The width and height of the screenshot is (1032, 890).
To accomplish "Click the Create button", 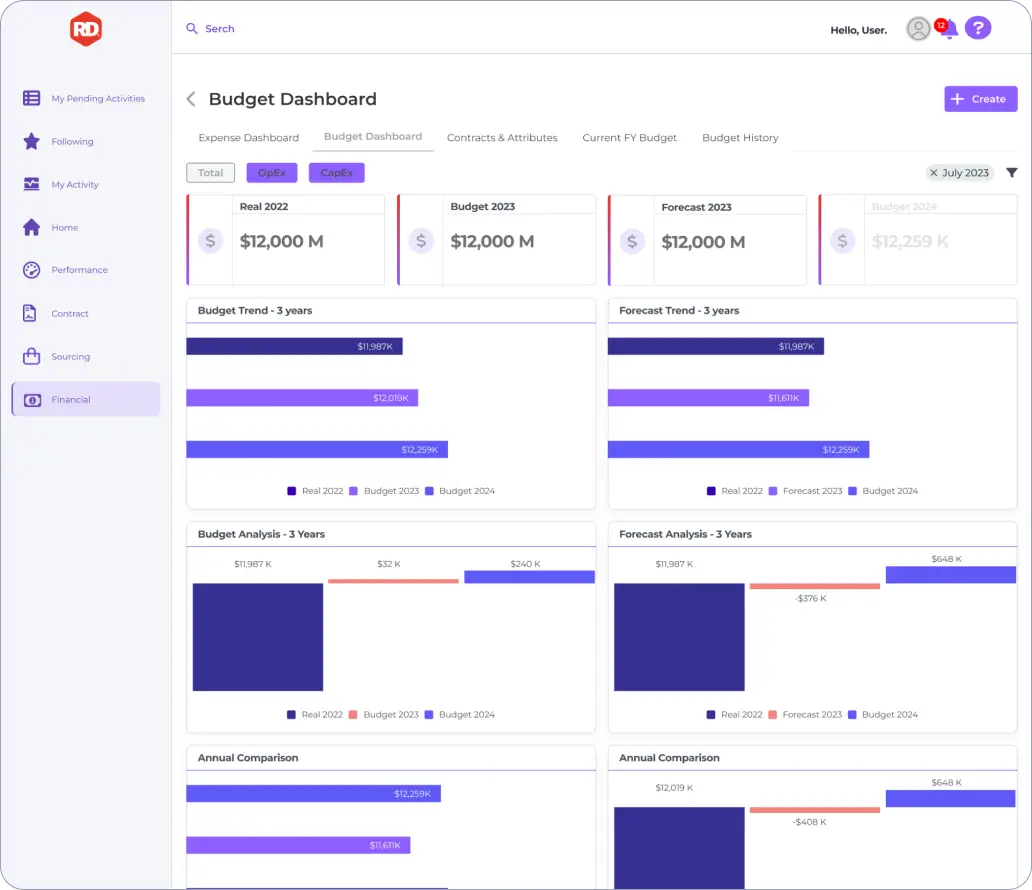I will [x=981, y=99].
